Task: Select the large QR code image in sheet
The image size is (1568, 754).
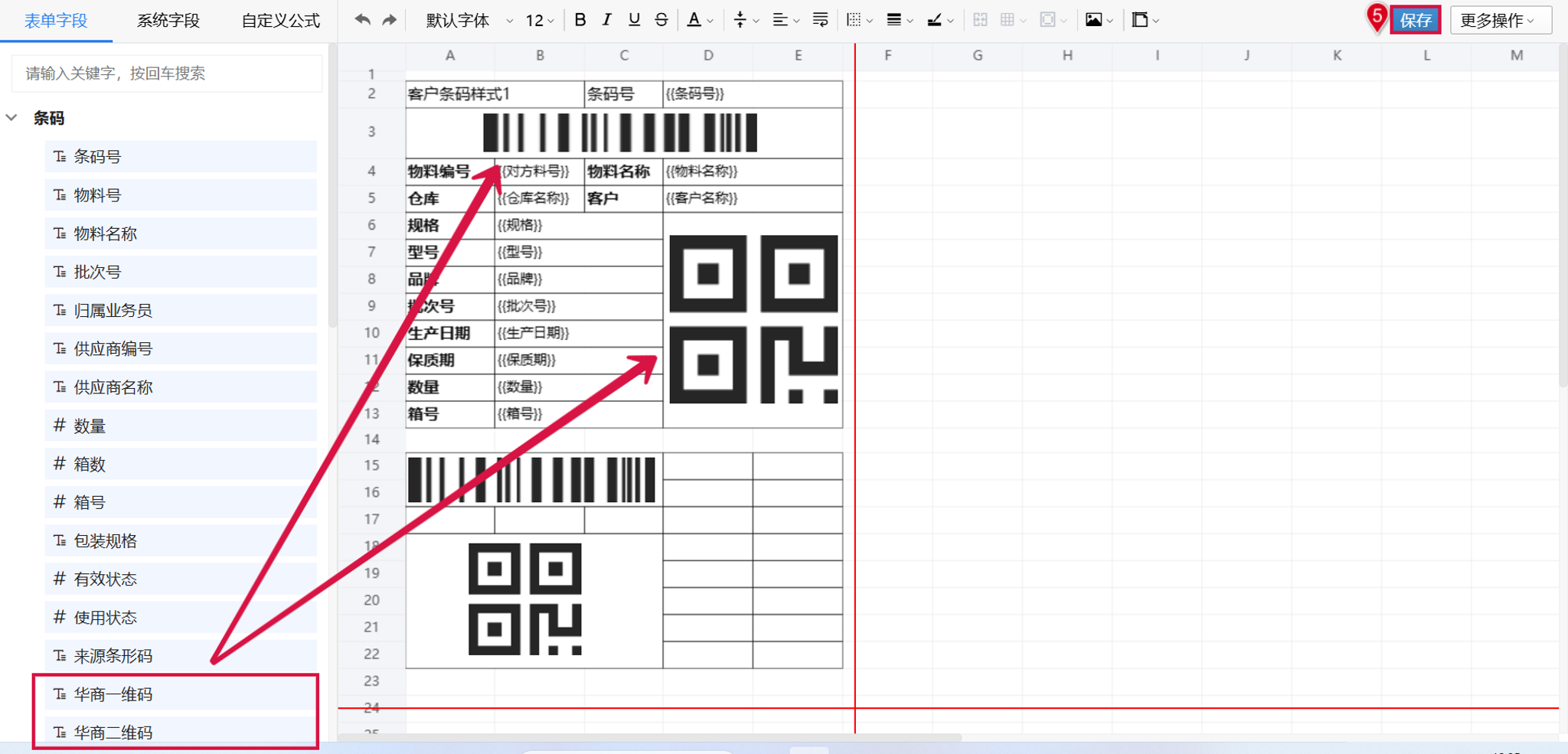Action: click(753, 319)
